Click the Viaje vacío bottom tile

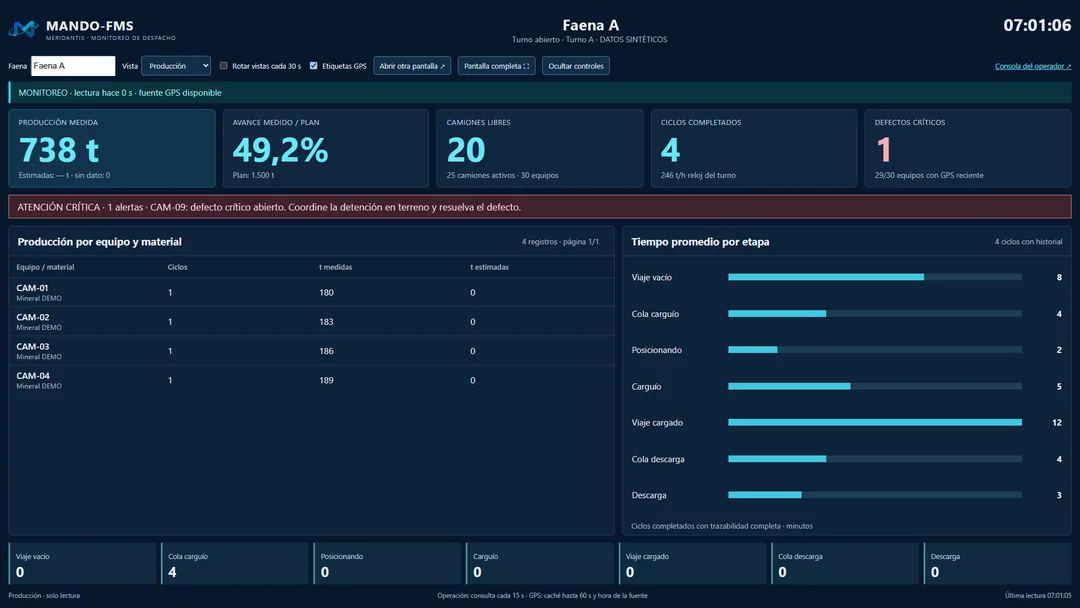coord(83,564)
